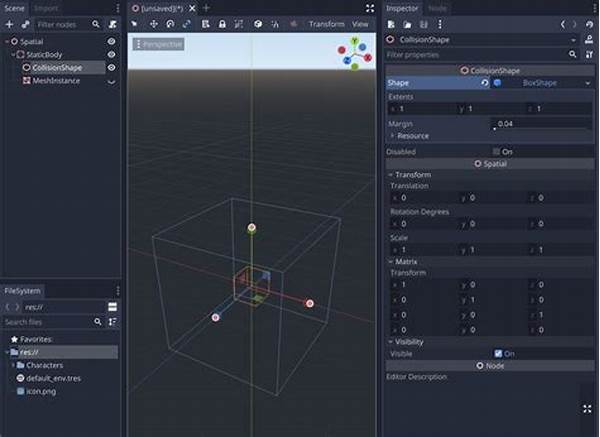Create new resource in Inspector
This screenshot has height=437, width=600.
pyautogui.click(x=391, y=24)
